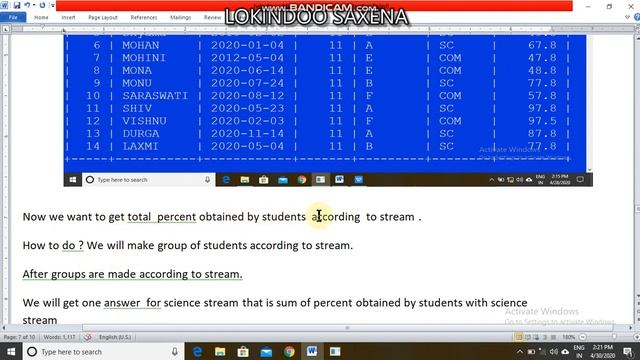This screenshot has width=640, height=360.
Task: Open the References ribbon tab
Action: point(144,18)
